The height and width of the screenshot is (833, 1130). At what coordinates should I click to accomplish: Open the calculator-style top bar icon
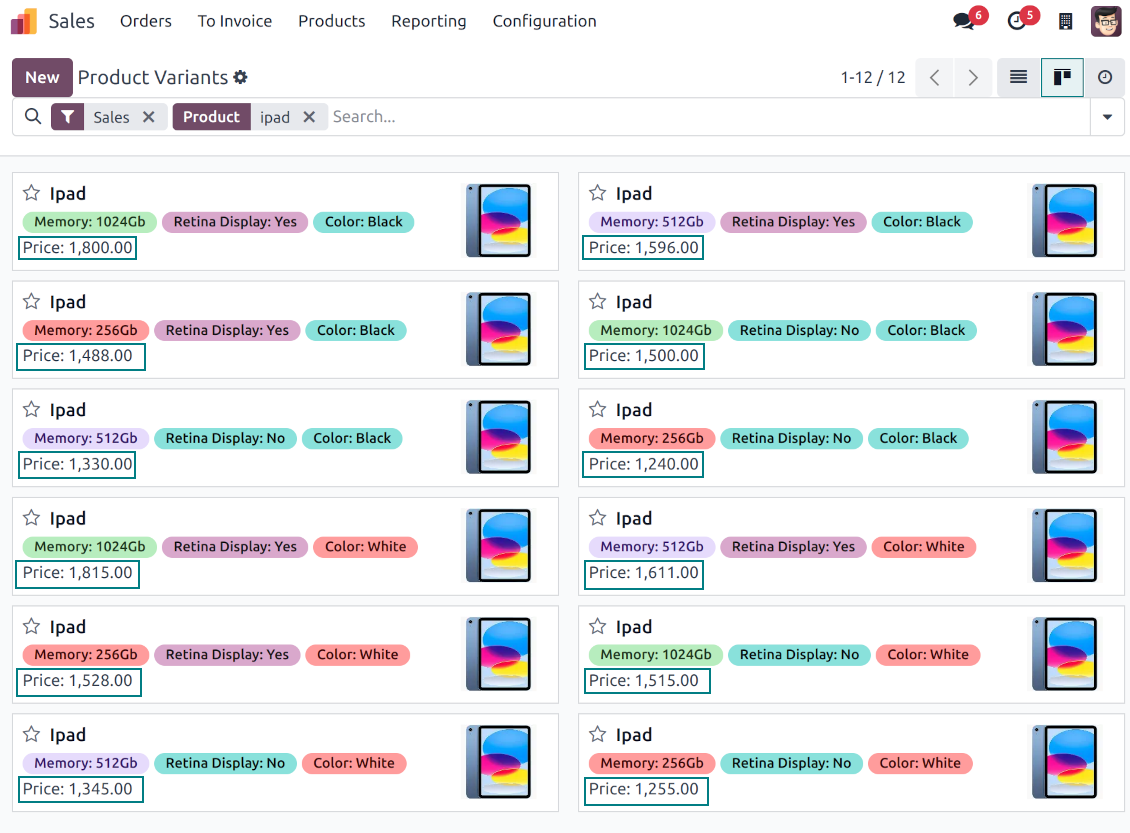coord(1065,21)
